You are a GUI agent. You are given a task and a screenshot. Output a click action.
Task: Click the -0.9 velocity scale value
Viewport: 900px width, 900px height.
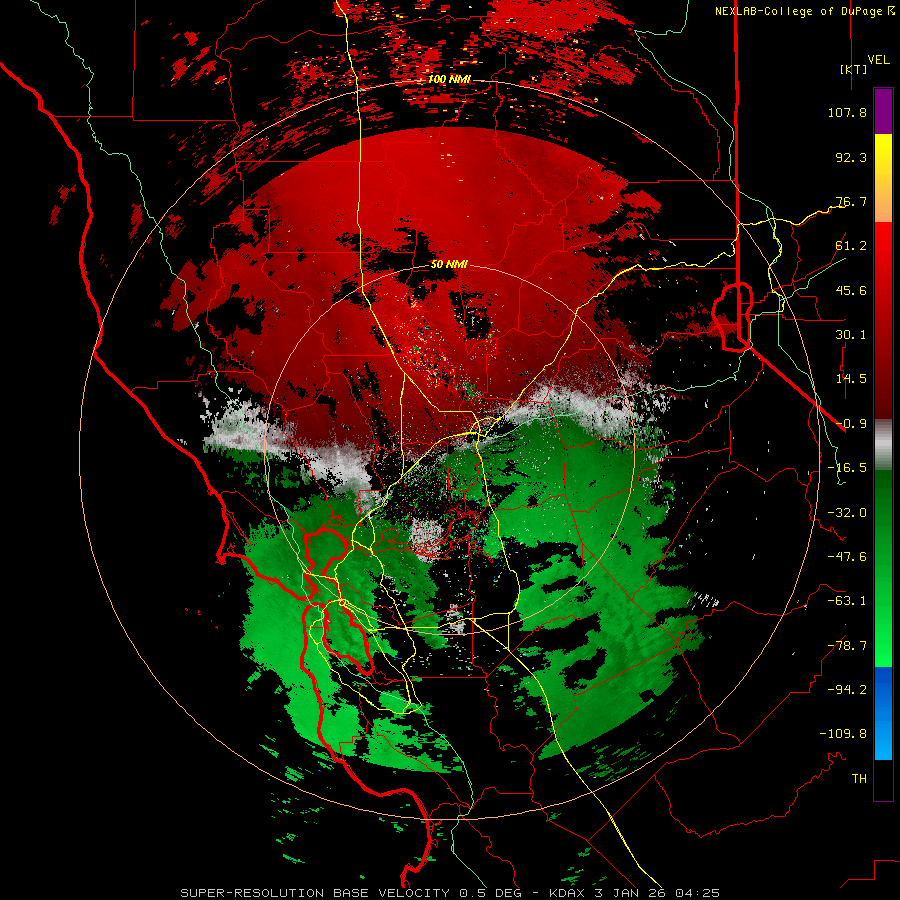point(851,424)
